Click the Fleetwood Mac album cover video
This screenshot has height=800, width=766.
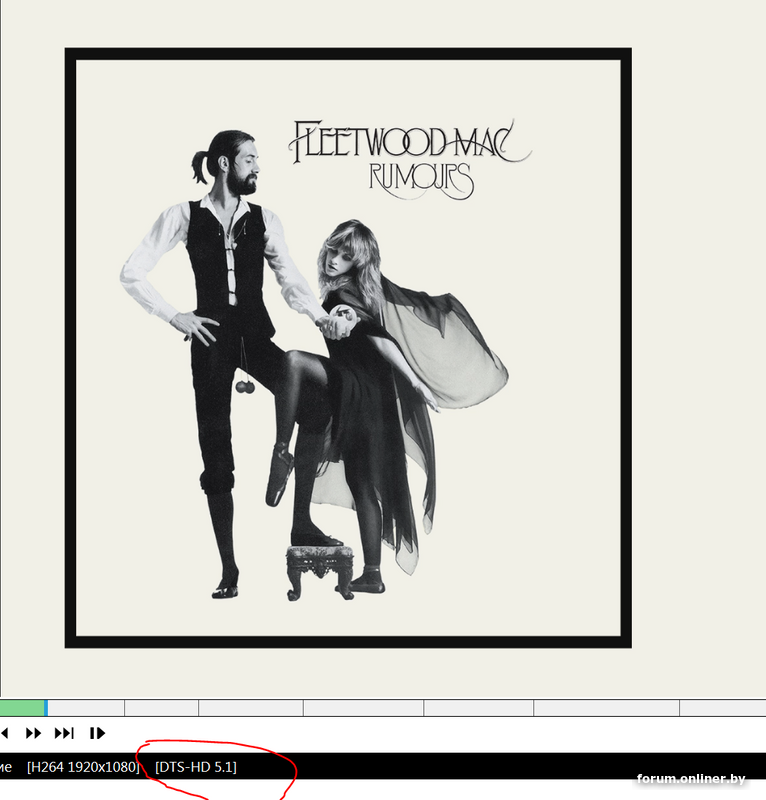(348, 348)
